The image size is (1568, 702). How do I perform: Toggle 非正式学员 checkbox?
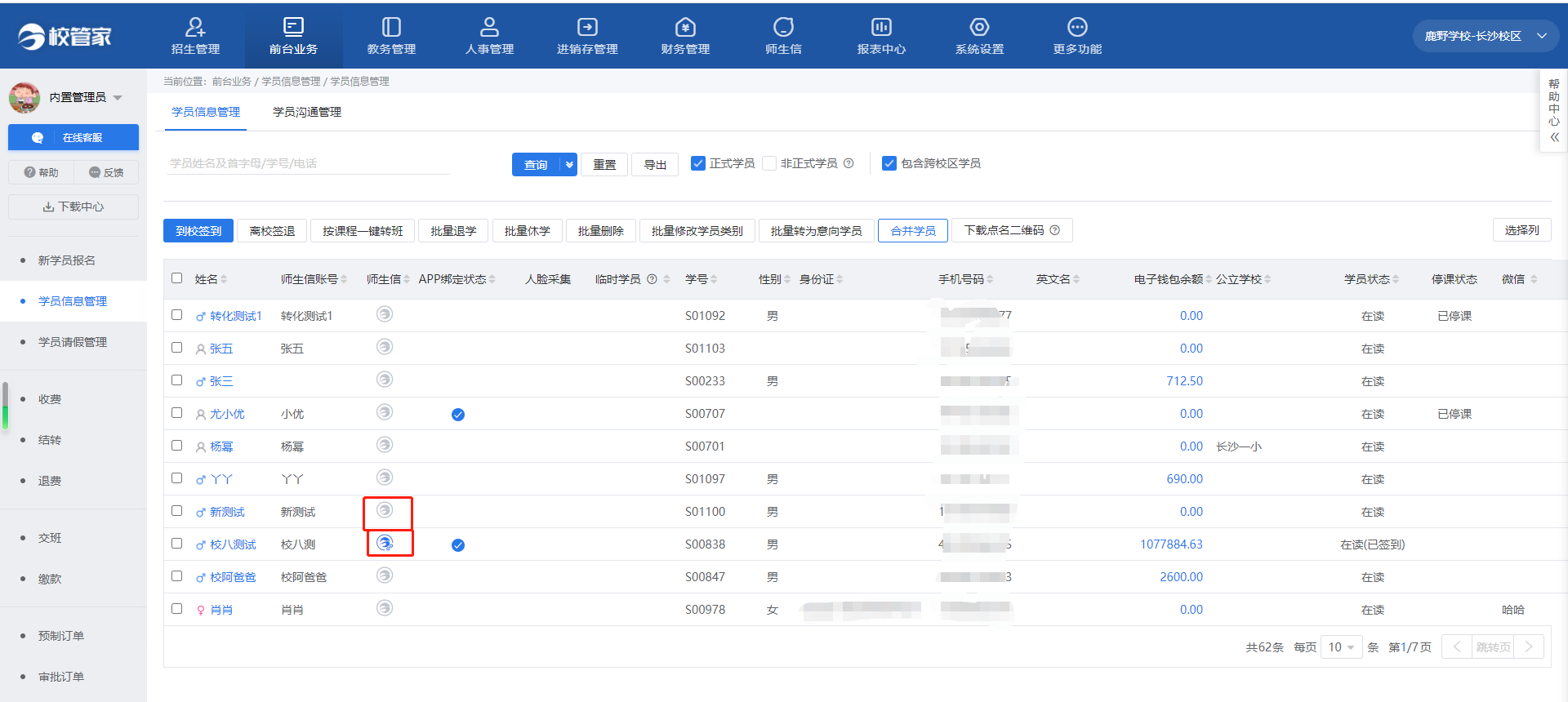[769, 163]
